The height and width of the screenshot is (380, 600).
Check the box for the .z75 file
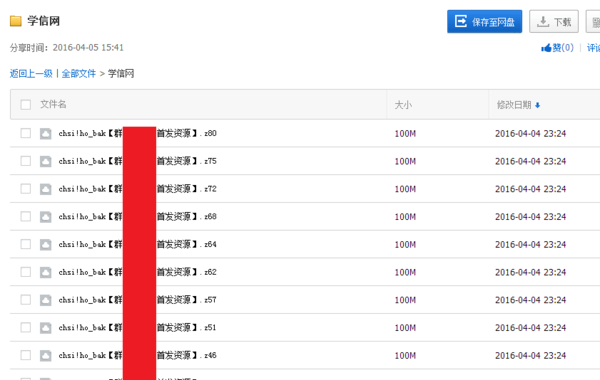(26, 161)
